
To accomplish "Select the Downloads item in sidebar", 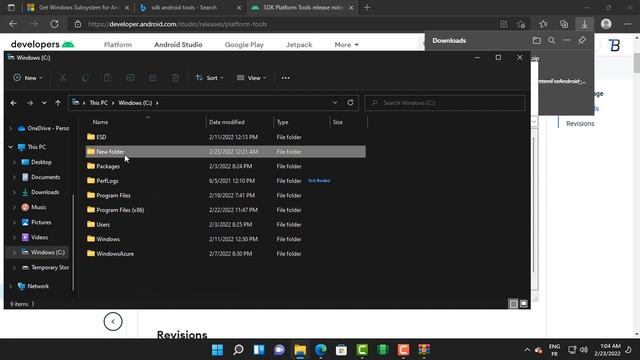I will [x=45, y=192].
